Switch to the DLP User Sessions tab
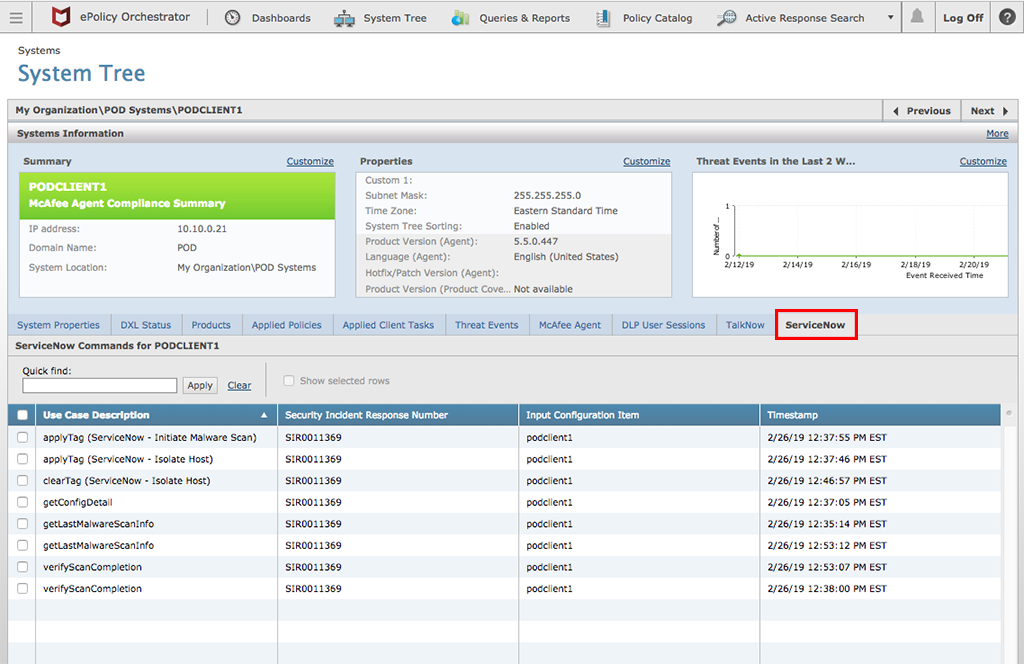Viewport: 1024px width, 664px height. (x=664, y=325)
